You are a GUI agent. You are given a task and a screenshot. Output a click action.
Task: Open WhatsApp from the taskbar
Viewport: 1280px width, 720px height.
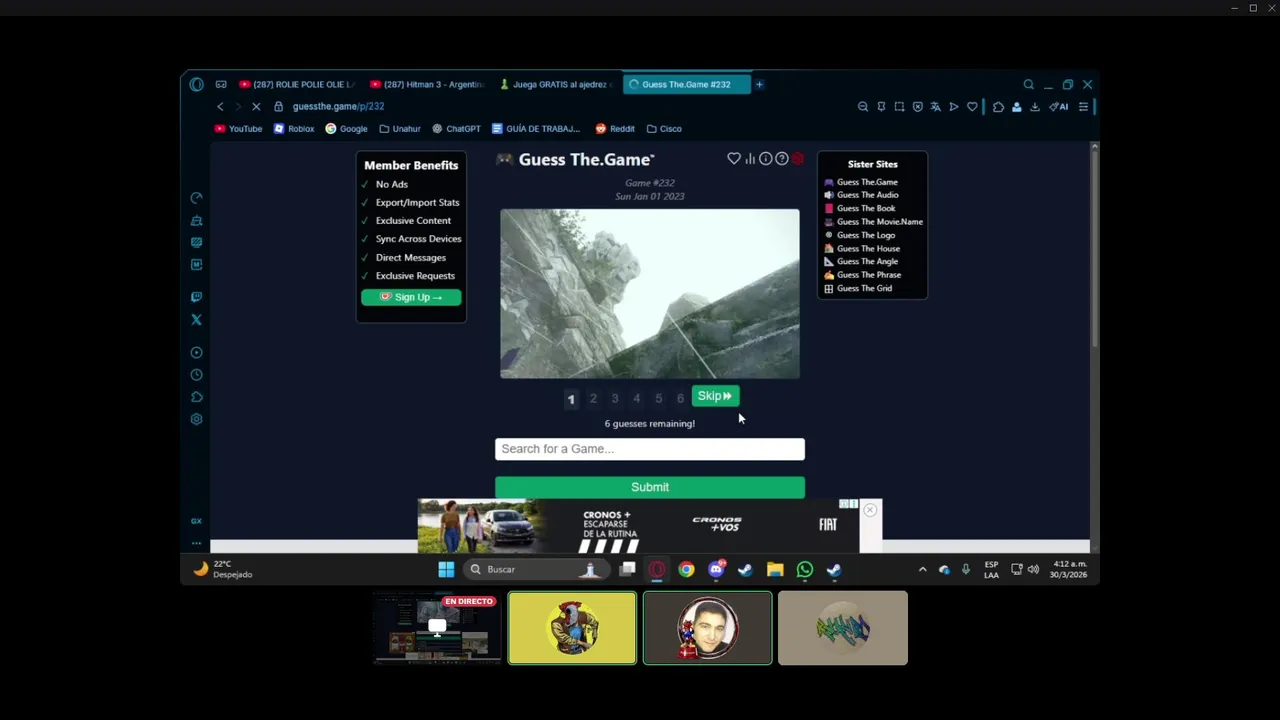click(x=805, y=570)
